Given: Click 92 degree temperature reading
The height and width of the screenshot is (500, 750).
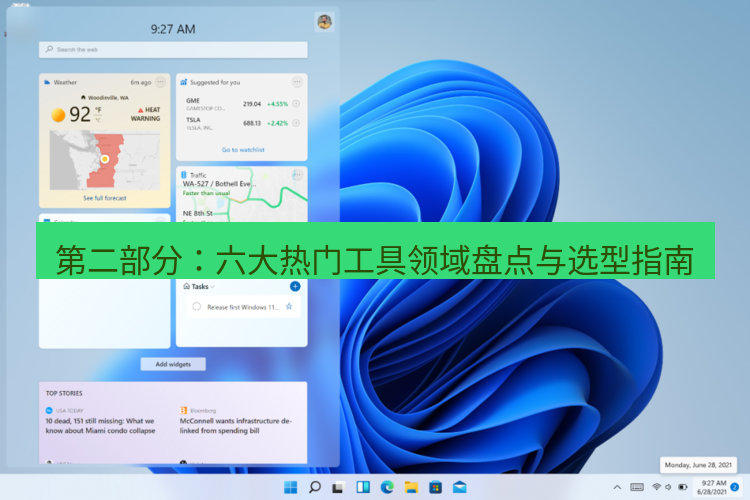Looking at the screenshot, I should click(x=80, y=114).
